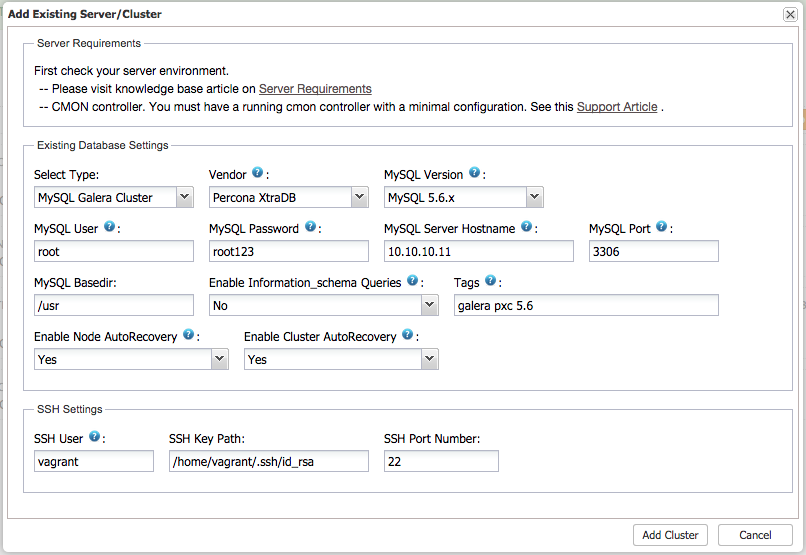Open the Enable Node AutoRecovery dropdown

coord(130,359)
